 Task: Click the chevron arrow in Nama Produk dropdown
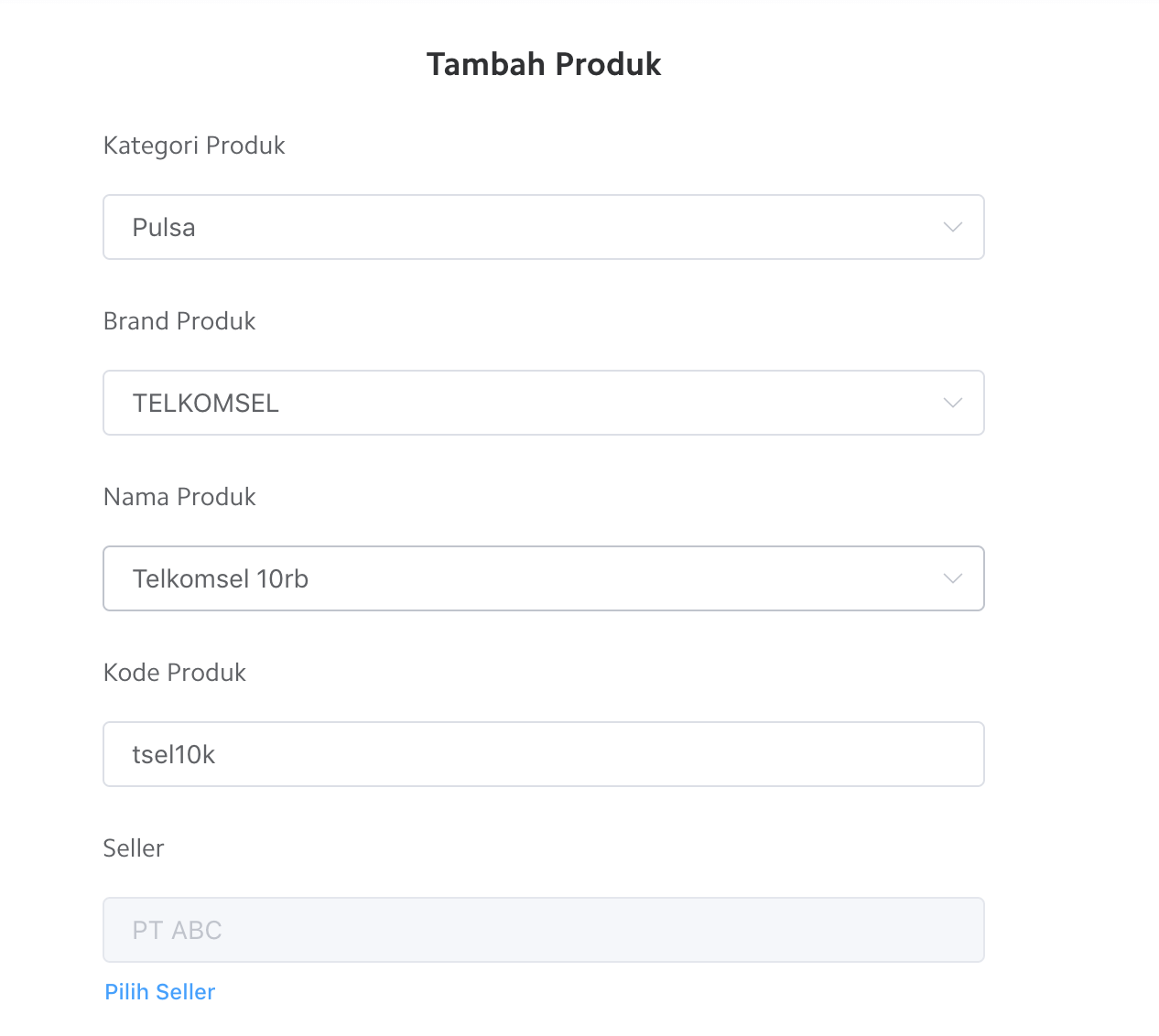952,578
